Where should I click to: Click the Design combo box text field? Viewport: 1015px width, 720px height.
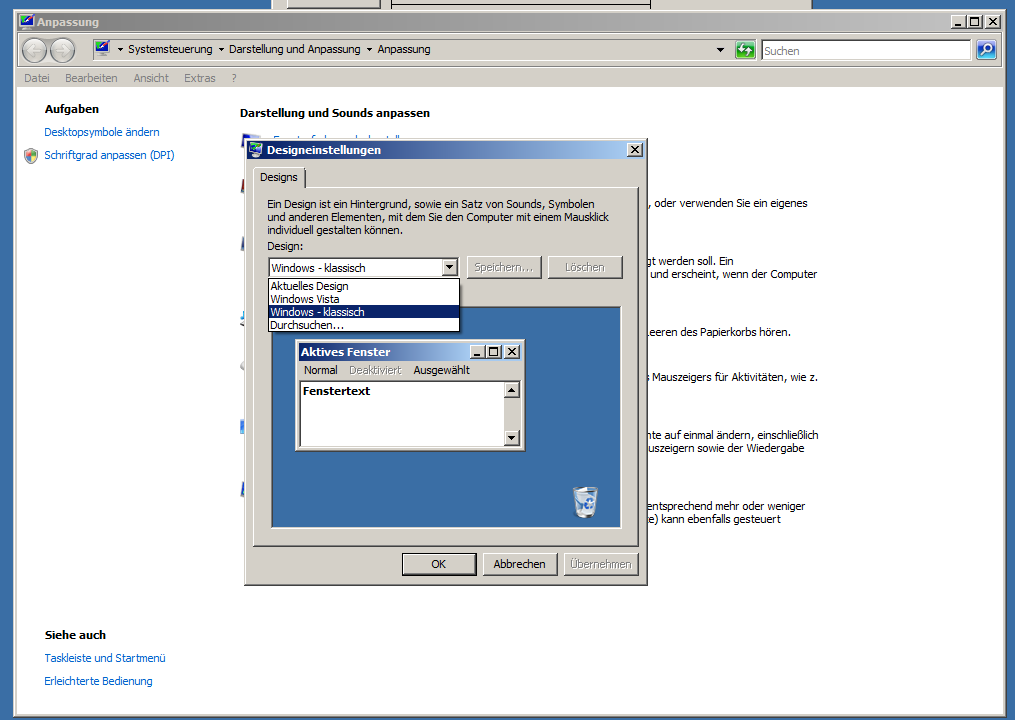[x=355, y=267]
